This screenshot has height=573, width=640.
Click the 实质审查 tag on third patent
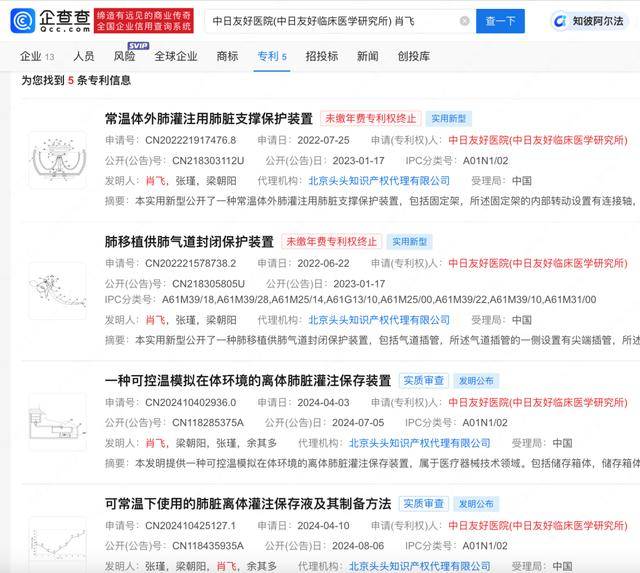click(423, 381)
